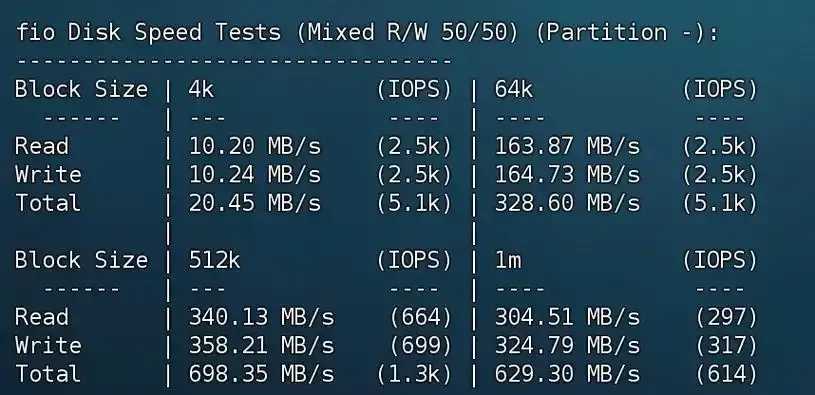Click the 20.45 MB/s 4k total value

[255, 203]
